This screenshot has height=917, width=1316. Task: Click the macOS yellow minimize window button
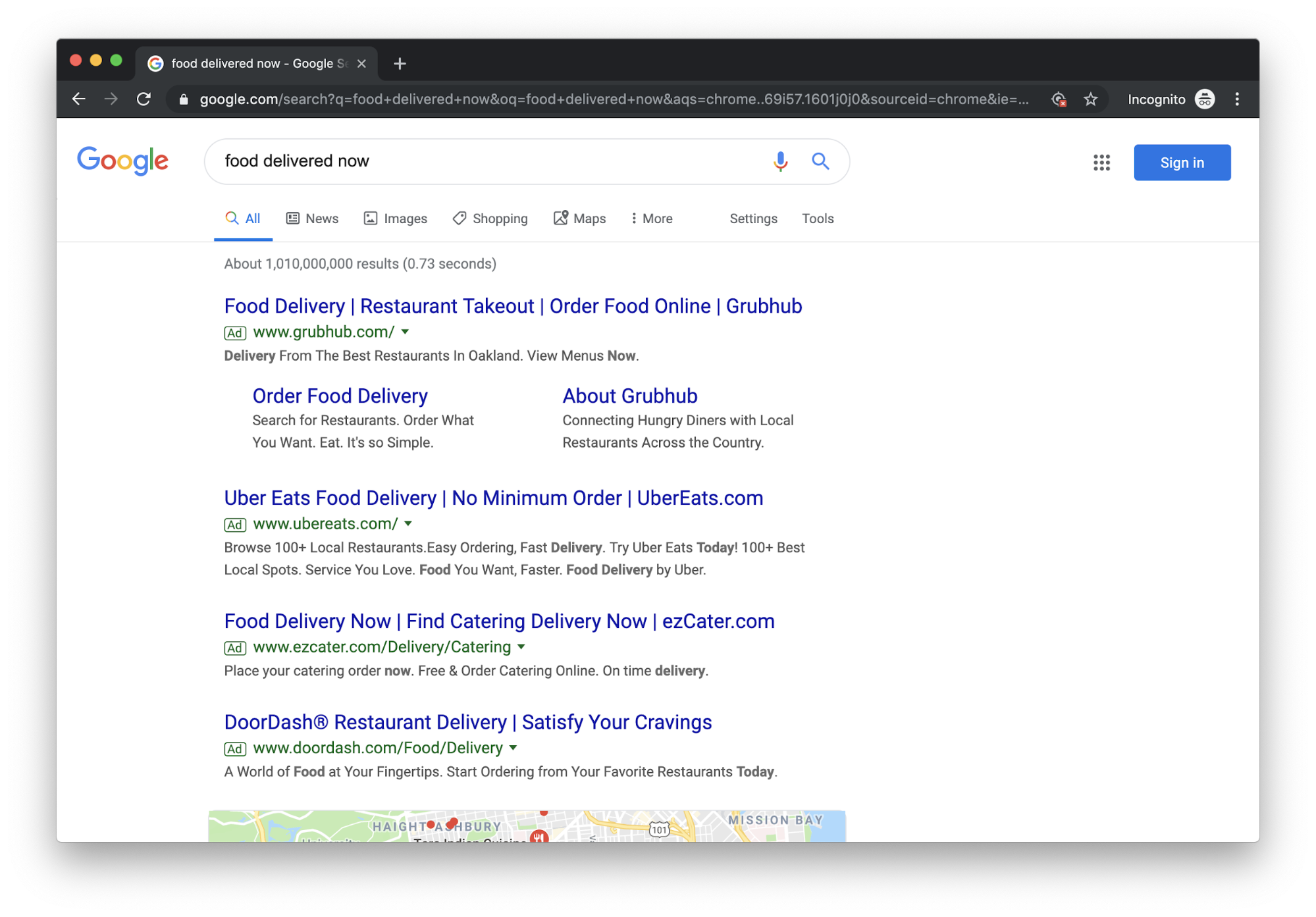tap(95, 61)
